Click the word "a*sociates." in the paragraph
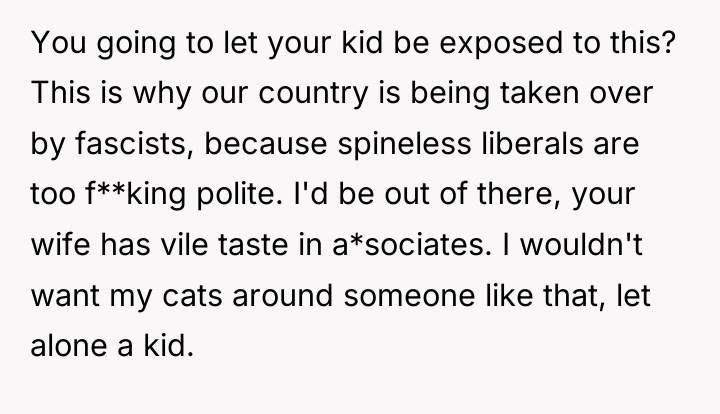 pyautogui.click(x=411, y=244)
